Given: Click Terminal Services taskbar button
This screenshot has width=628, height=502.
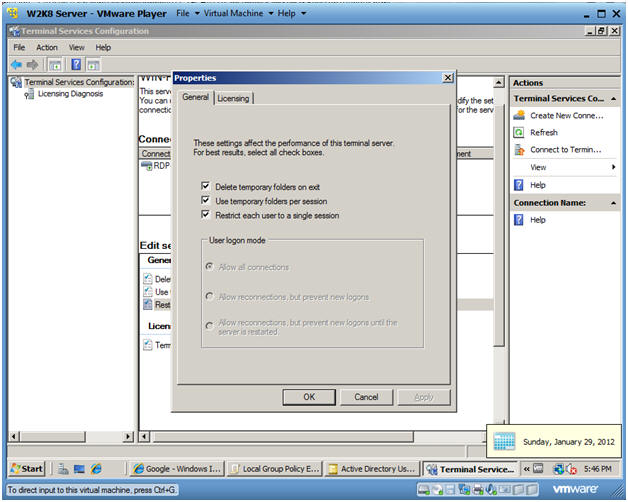Looking at the screenshot, I should click(471, 468).
